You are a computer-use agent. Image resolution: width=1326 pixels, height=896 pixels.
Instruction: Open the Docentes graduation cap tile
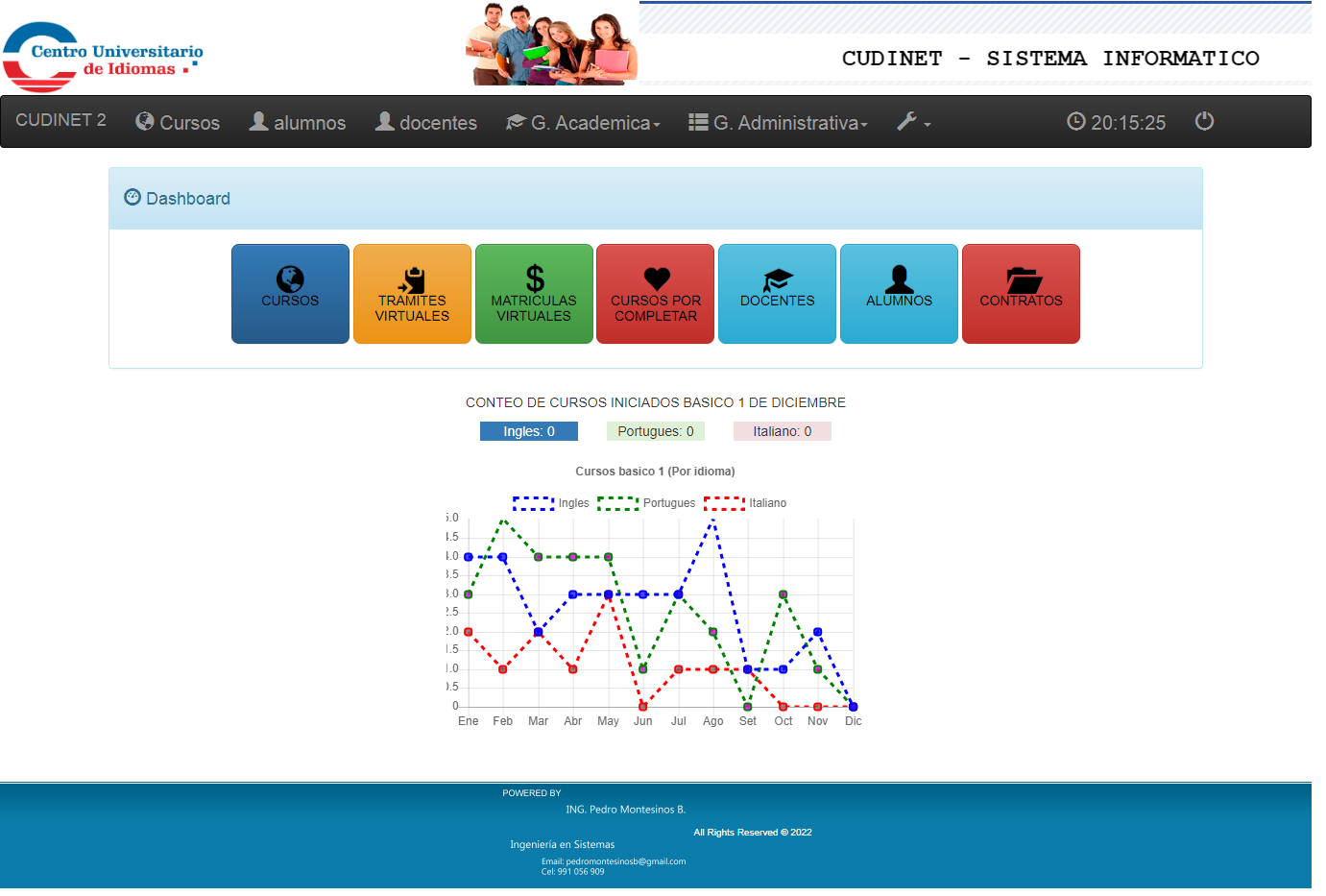777,293
